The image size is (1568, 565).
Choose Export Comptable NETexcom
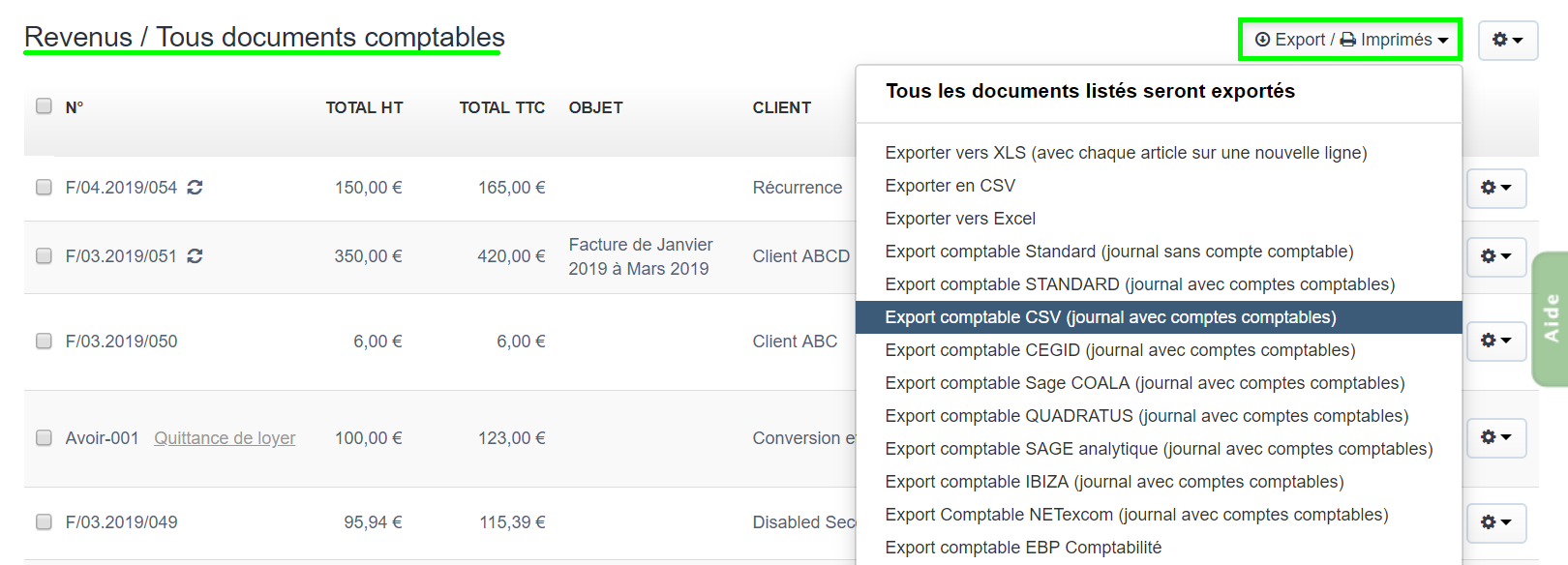point(1159,515)
